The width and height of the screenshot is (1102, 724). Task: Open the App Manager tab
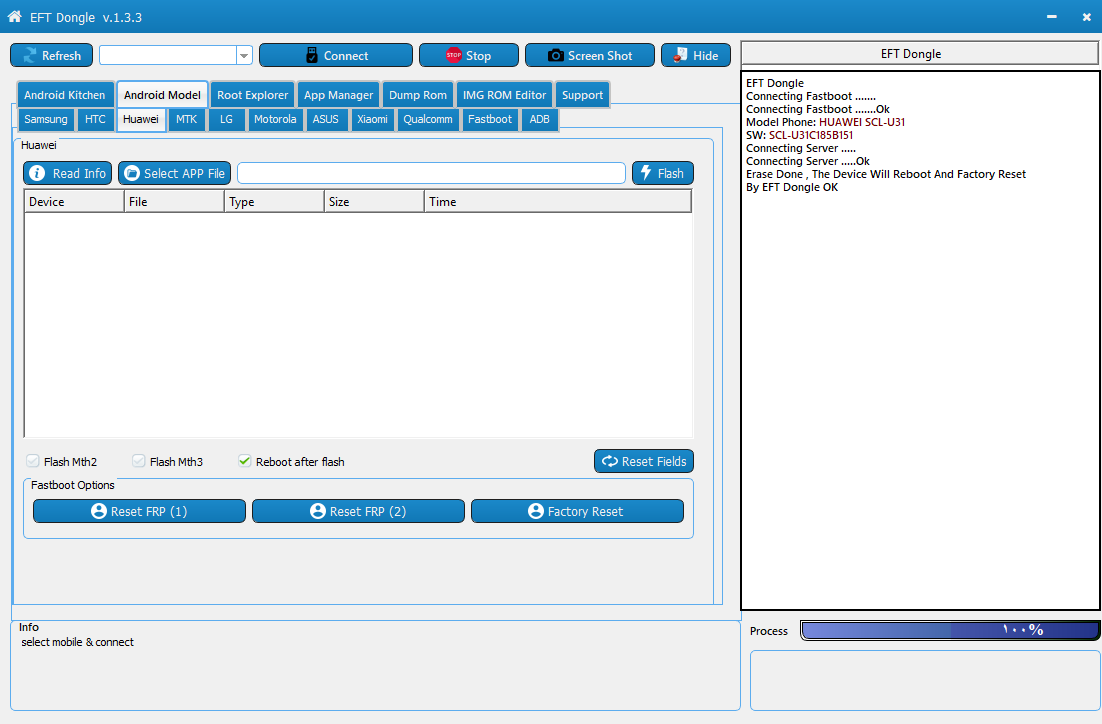click(338, 95)
